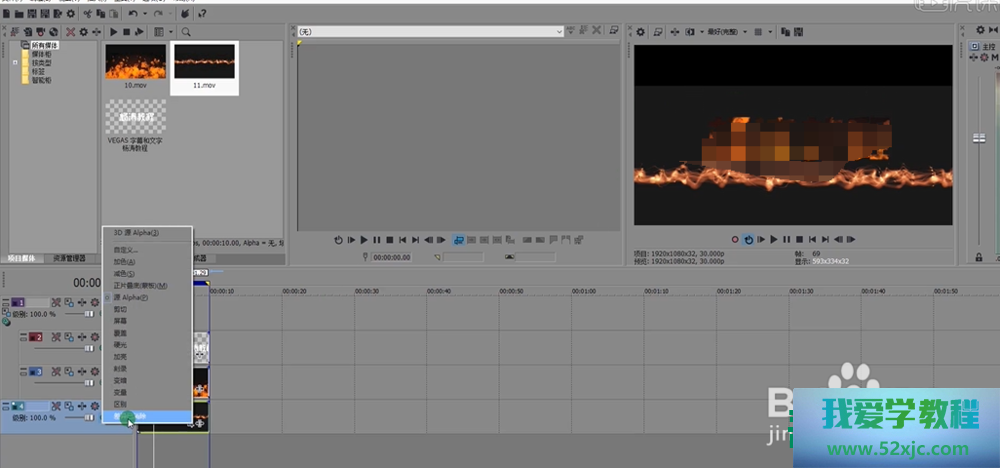
Task: Toggle loop playback in video preview
Action: tap(748, 240)
